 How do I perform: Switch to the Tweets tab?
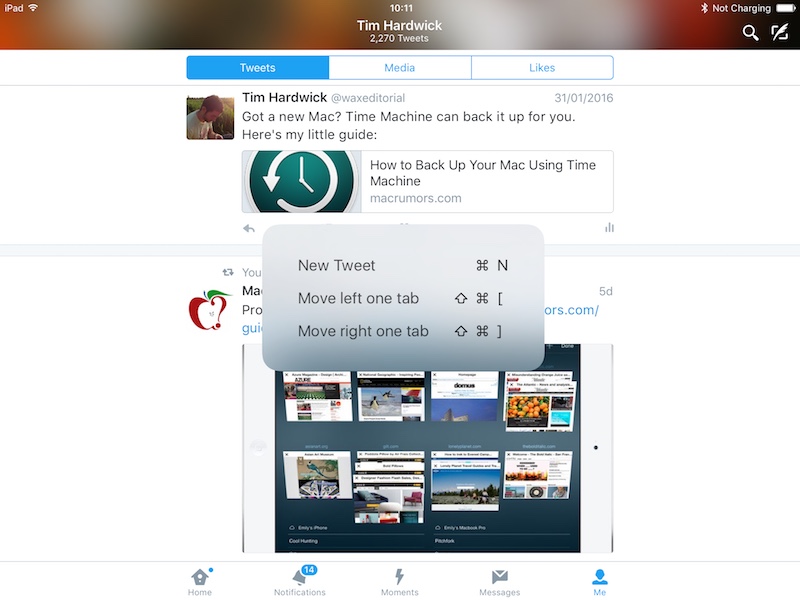click(x=258, y=68)
